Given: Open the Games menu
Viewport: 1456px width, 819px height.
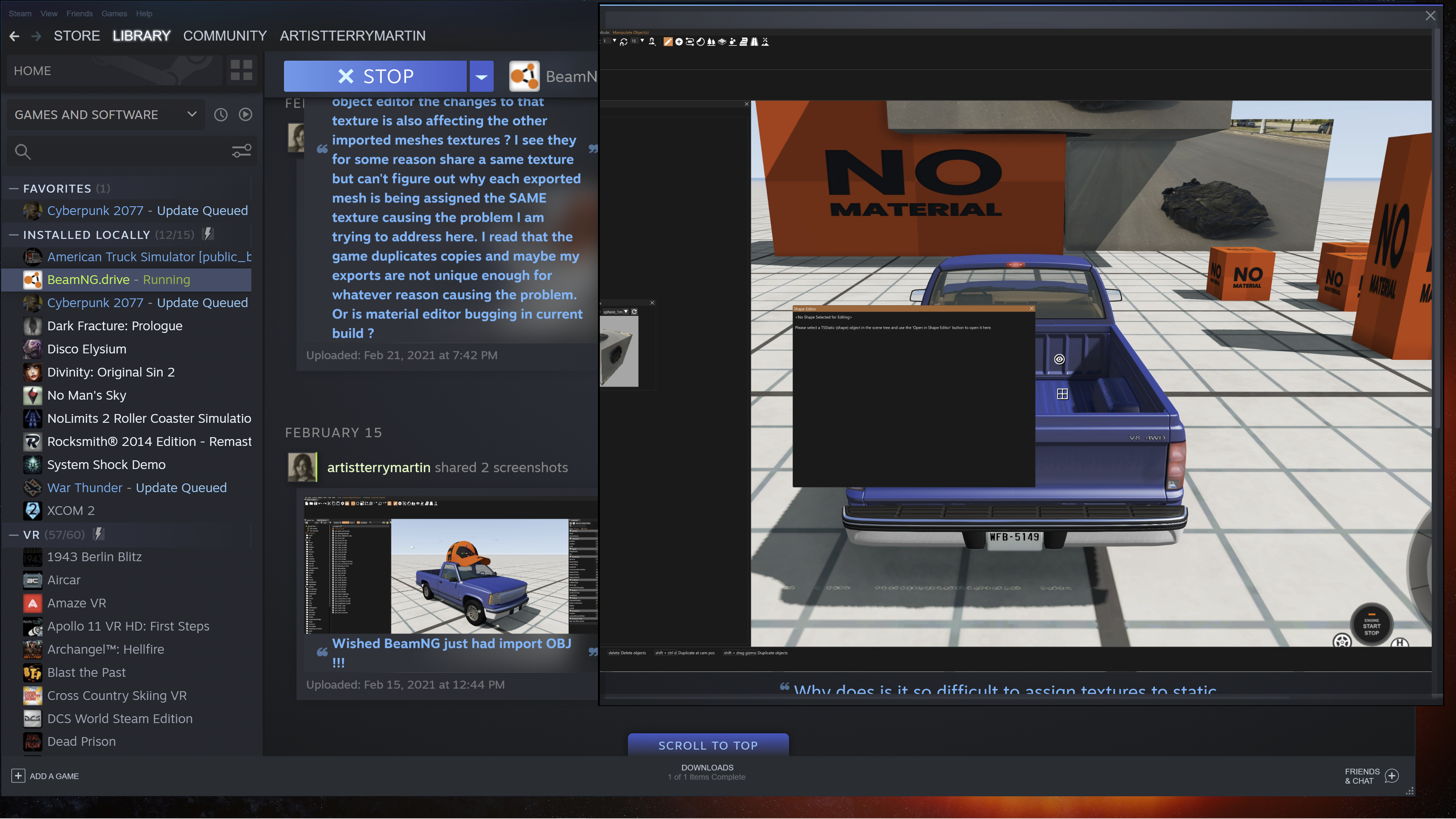Looking at the screenshot, I should click(114, 14).
